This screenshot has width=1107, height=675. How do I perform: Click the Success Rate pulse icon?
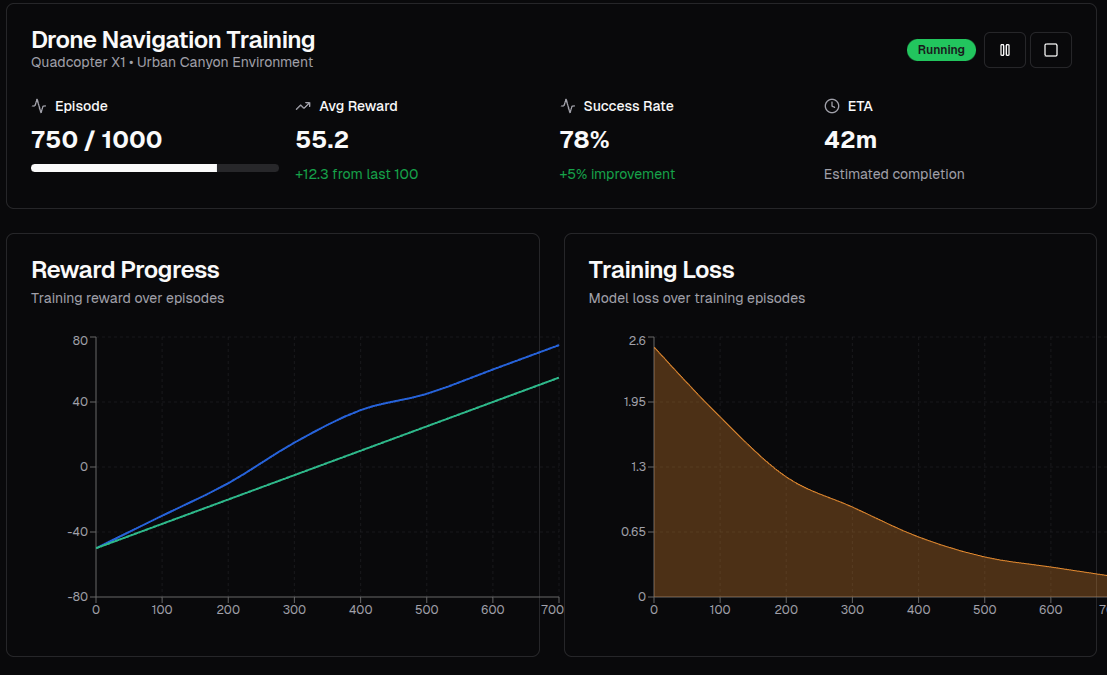pos(567,105)
